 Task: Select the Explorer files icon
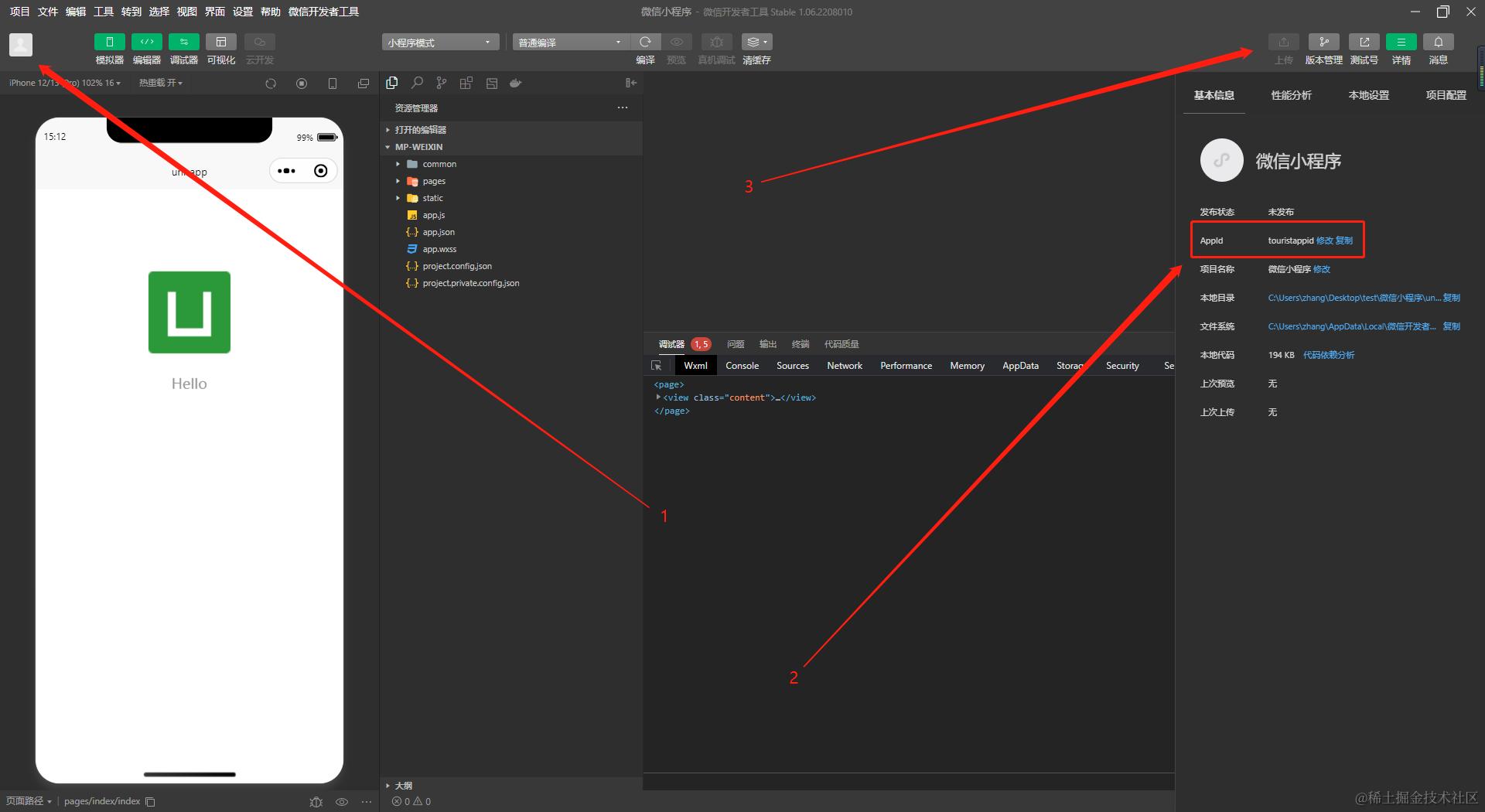pyautogui.click(x=392, y=83)
